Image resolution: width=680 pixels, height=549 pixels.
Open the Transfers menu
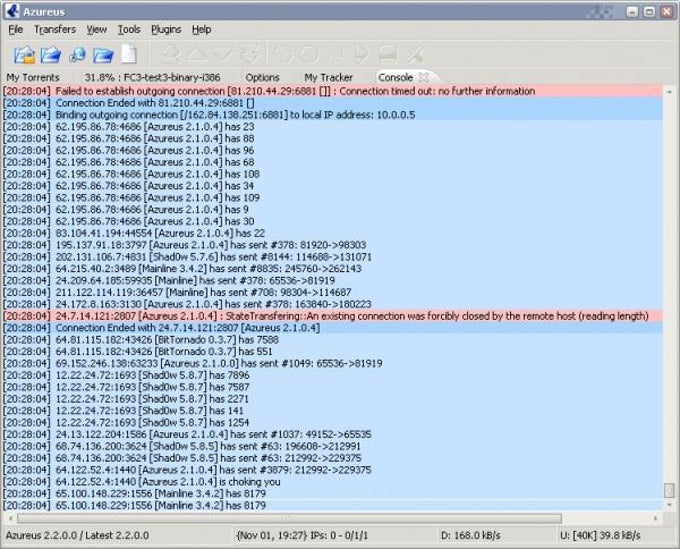click(55, 29)
